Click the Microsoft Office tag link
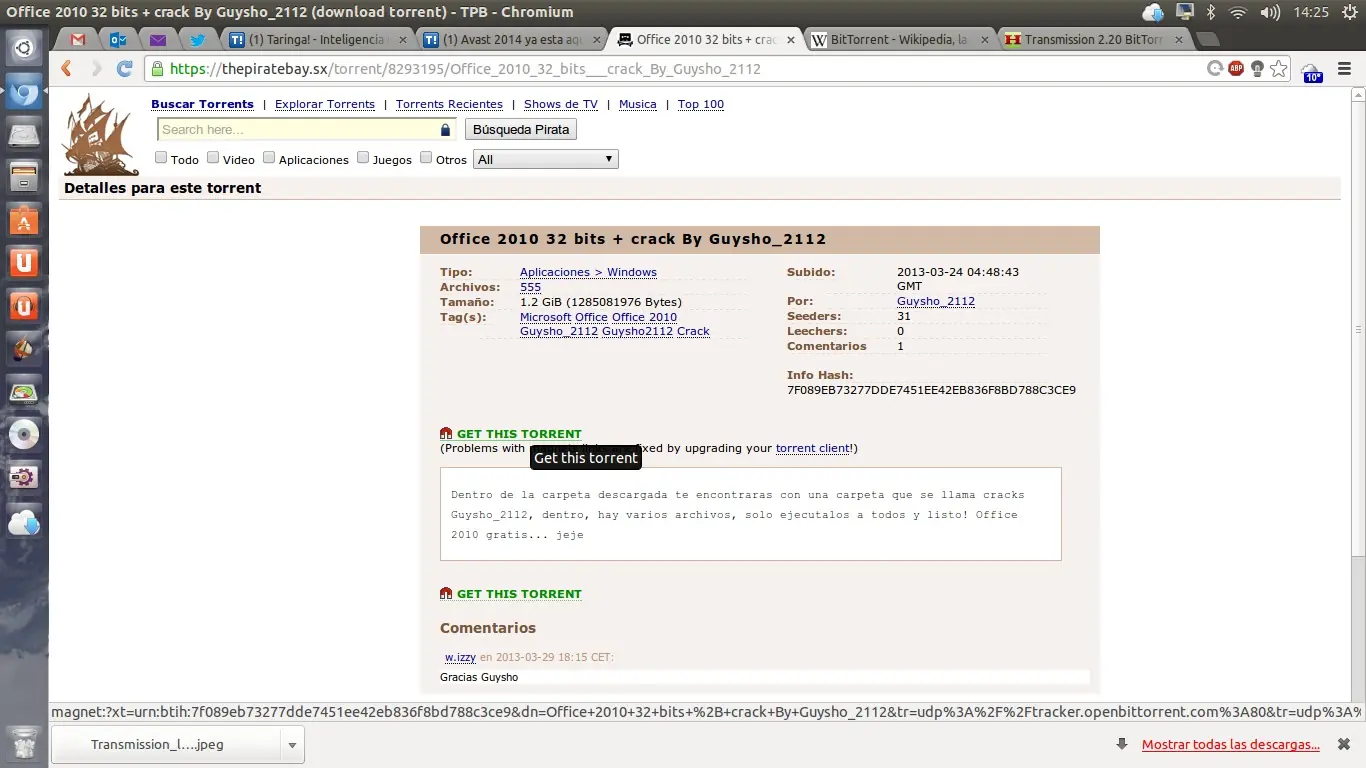1366x768 pixels. click(564, 317)
